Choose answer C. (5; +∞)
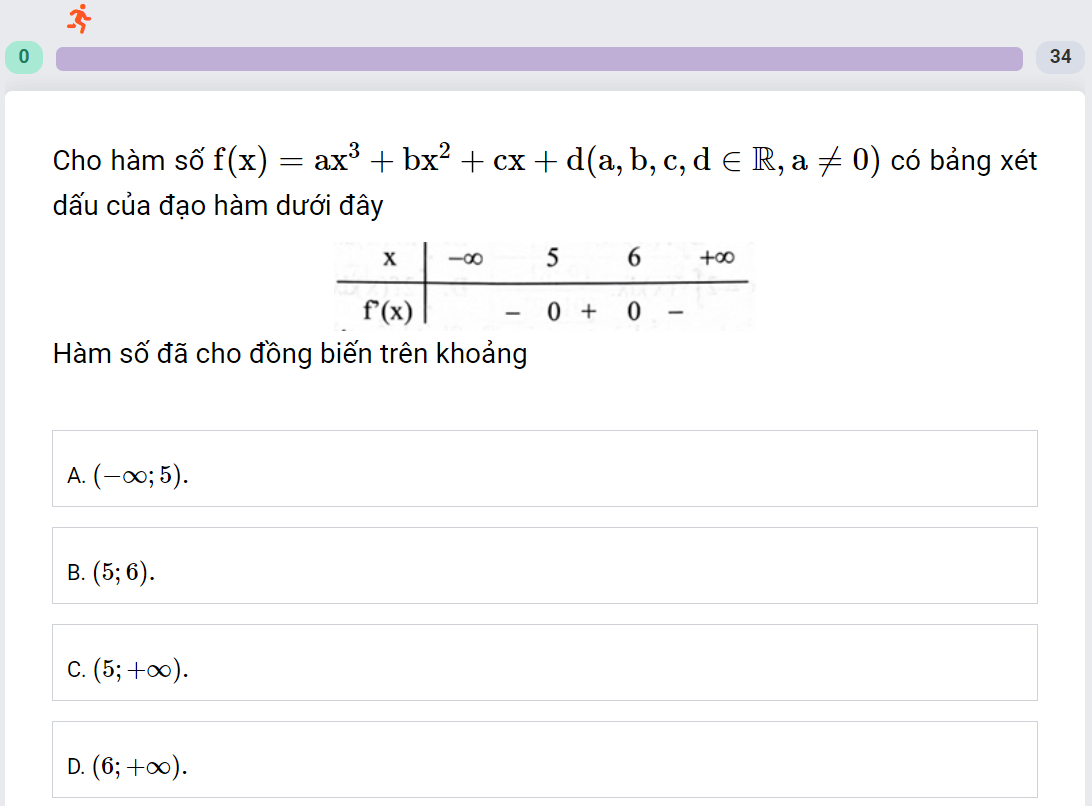Viewport: 1092px width, 806px height. 545,662
